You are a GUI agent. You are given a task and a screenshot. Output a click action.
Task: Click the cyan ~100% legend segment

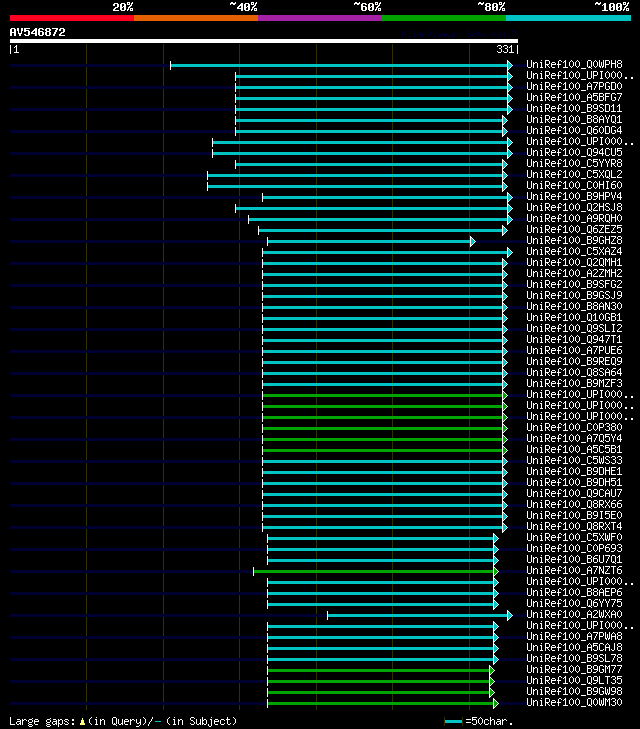(568, 18)
